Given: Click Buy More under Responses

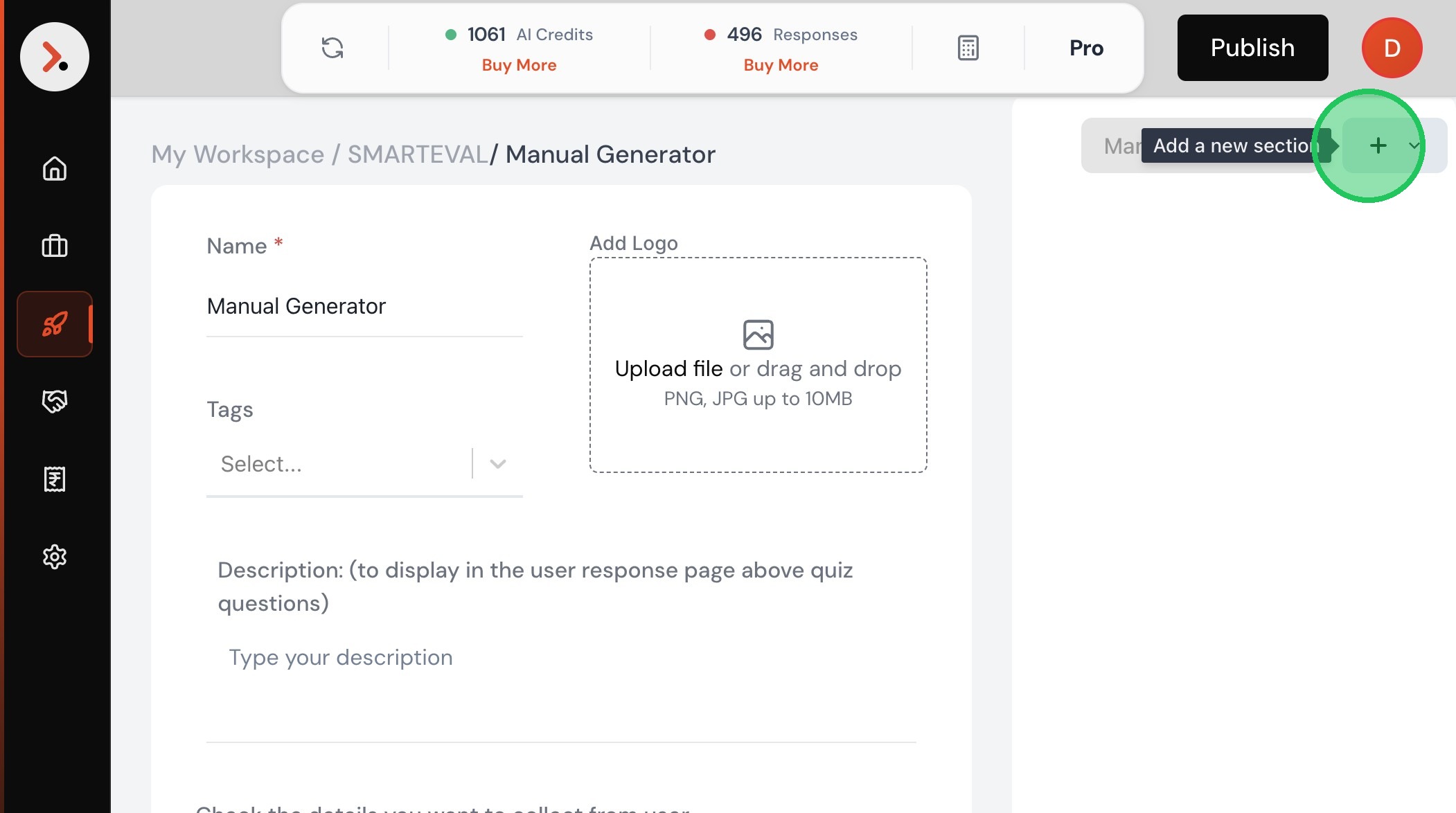Looking at the screenshot, I should 781,65.
